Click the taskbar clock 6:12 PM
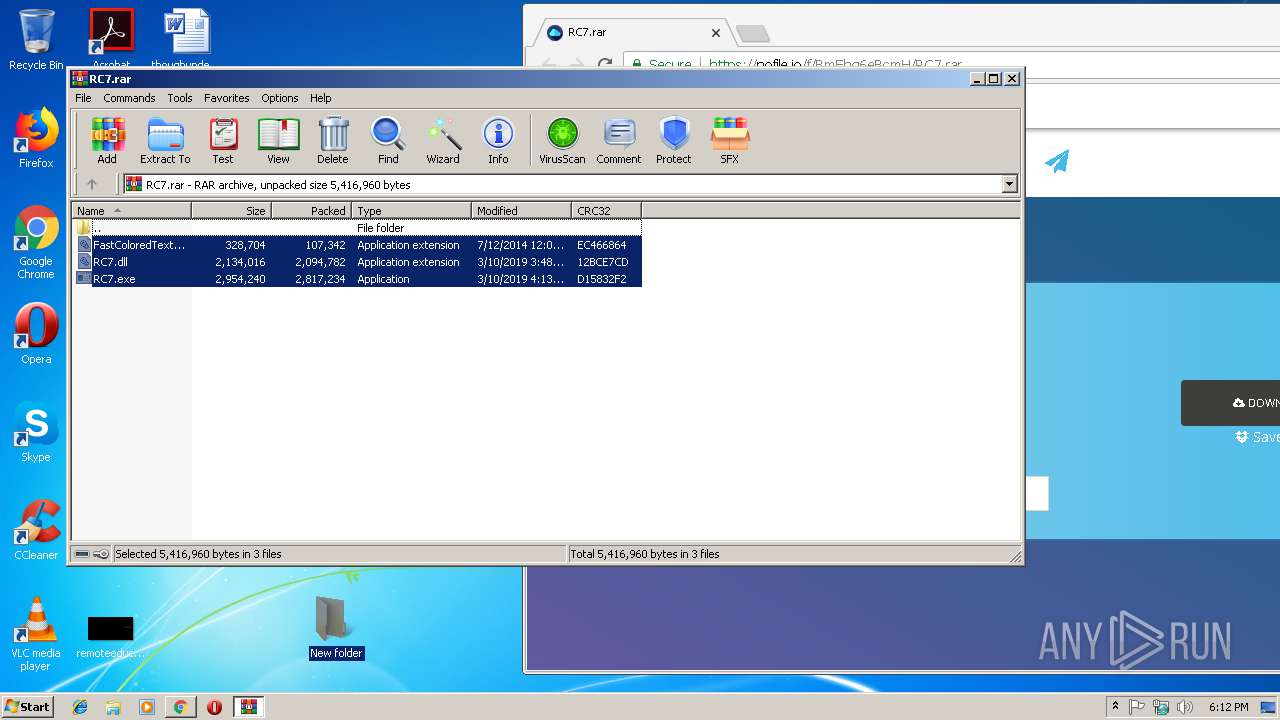 [1228, 707]
